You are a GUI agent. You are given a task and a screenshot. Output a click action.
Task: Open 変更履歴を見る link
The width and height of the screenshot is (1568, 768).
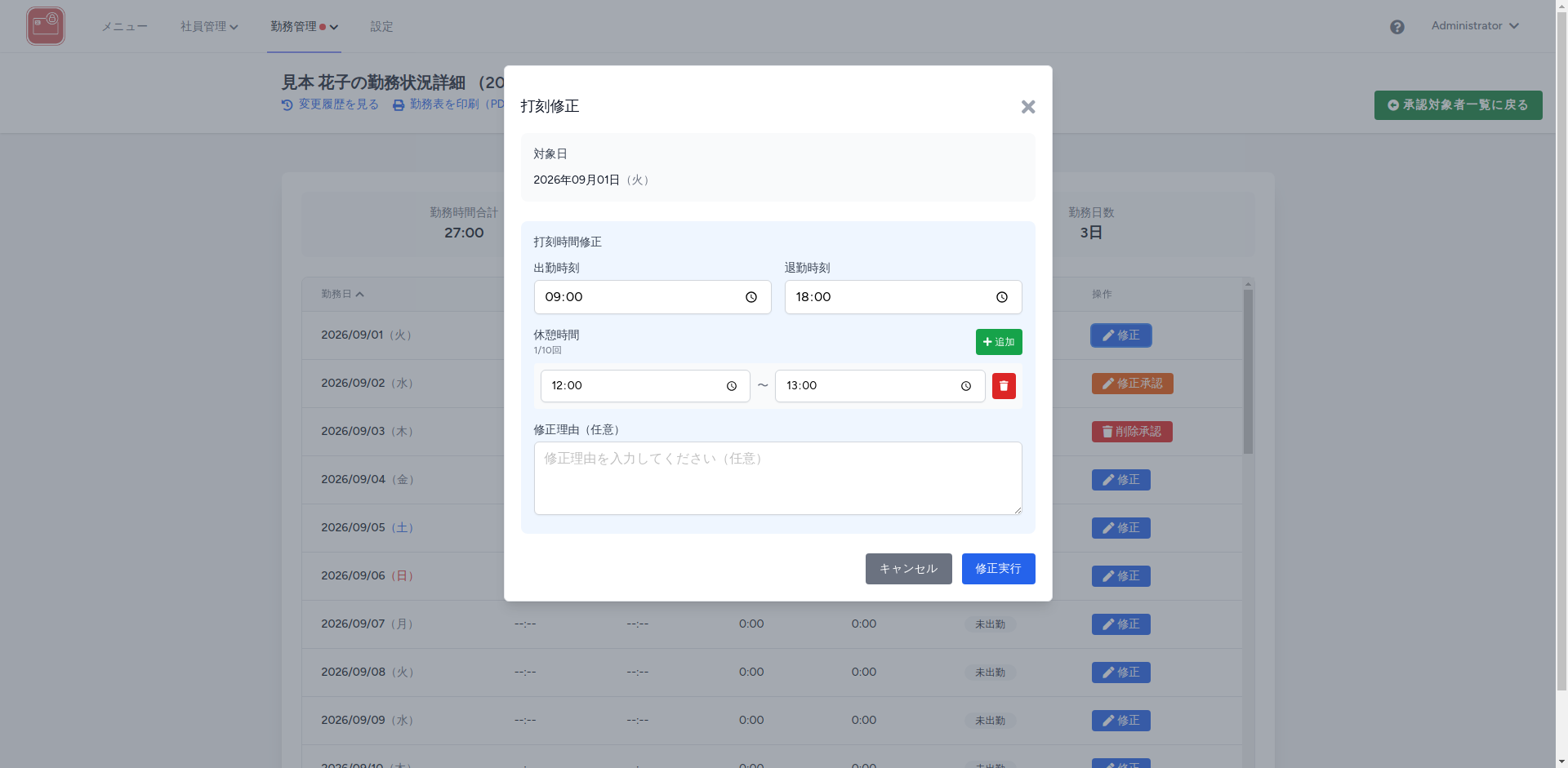[x=330, y=104]
